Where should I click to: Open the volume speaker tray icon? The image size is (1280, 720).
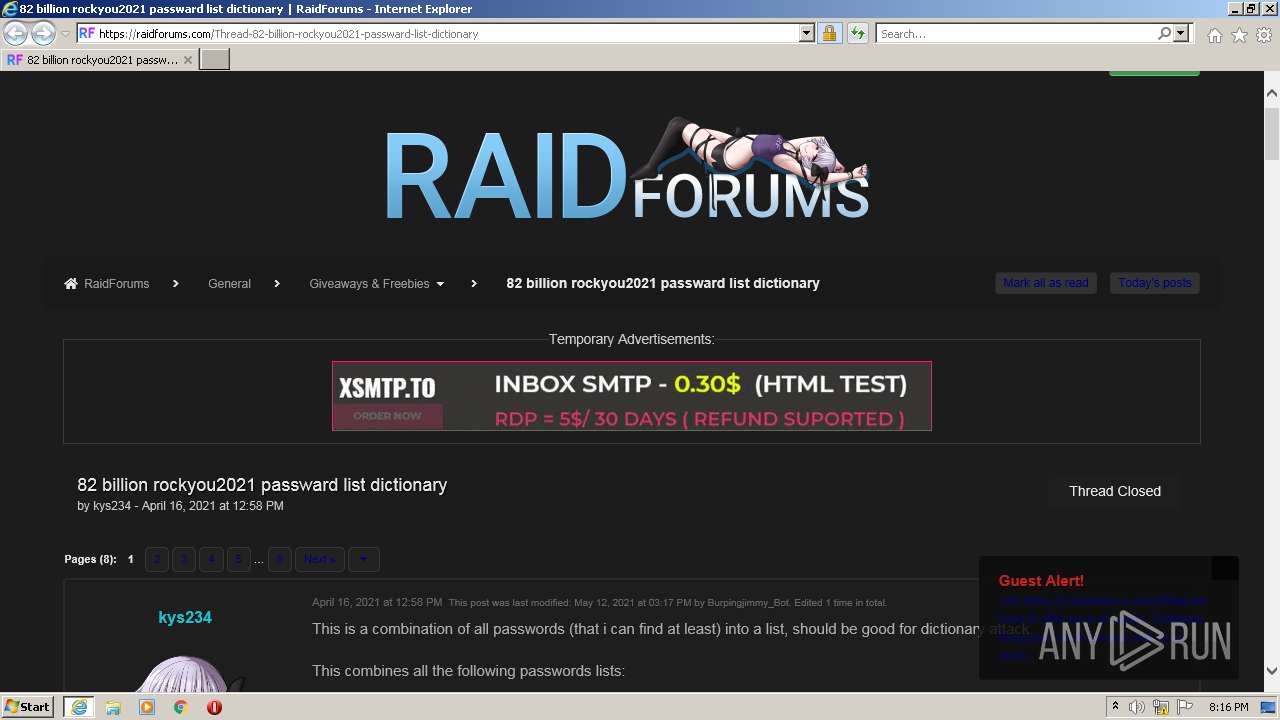(x=1137, y=707)
